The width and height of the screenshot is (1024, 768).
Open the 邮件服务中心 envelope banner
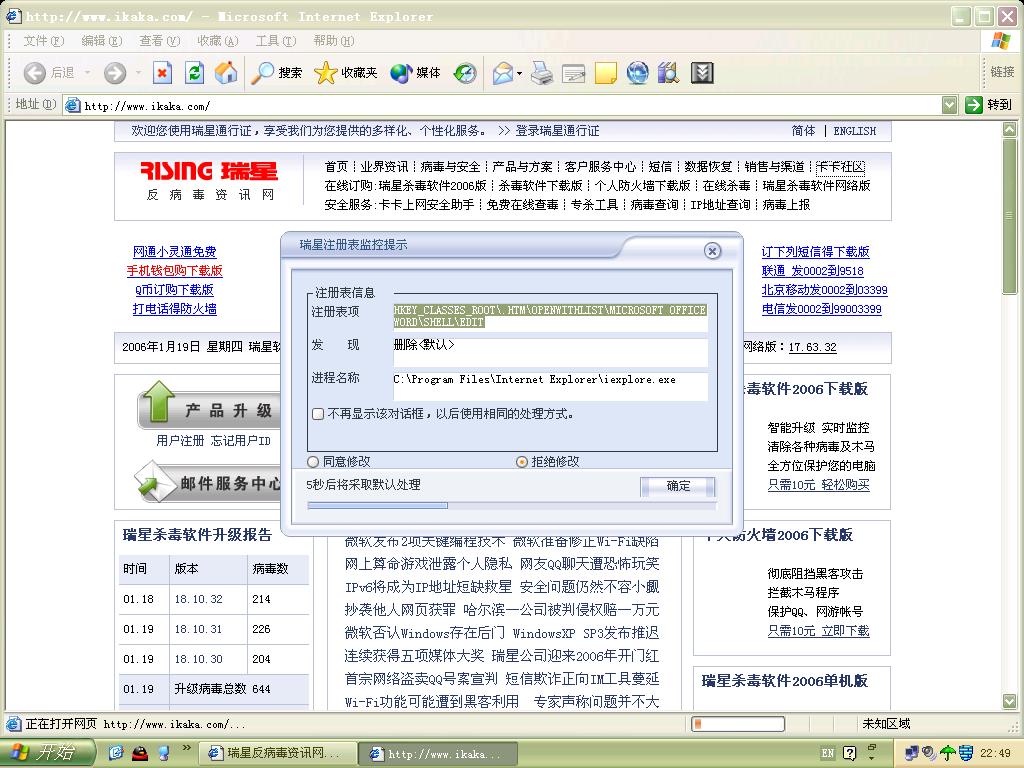point(208,483)
